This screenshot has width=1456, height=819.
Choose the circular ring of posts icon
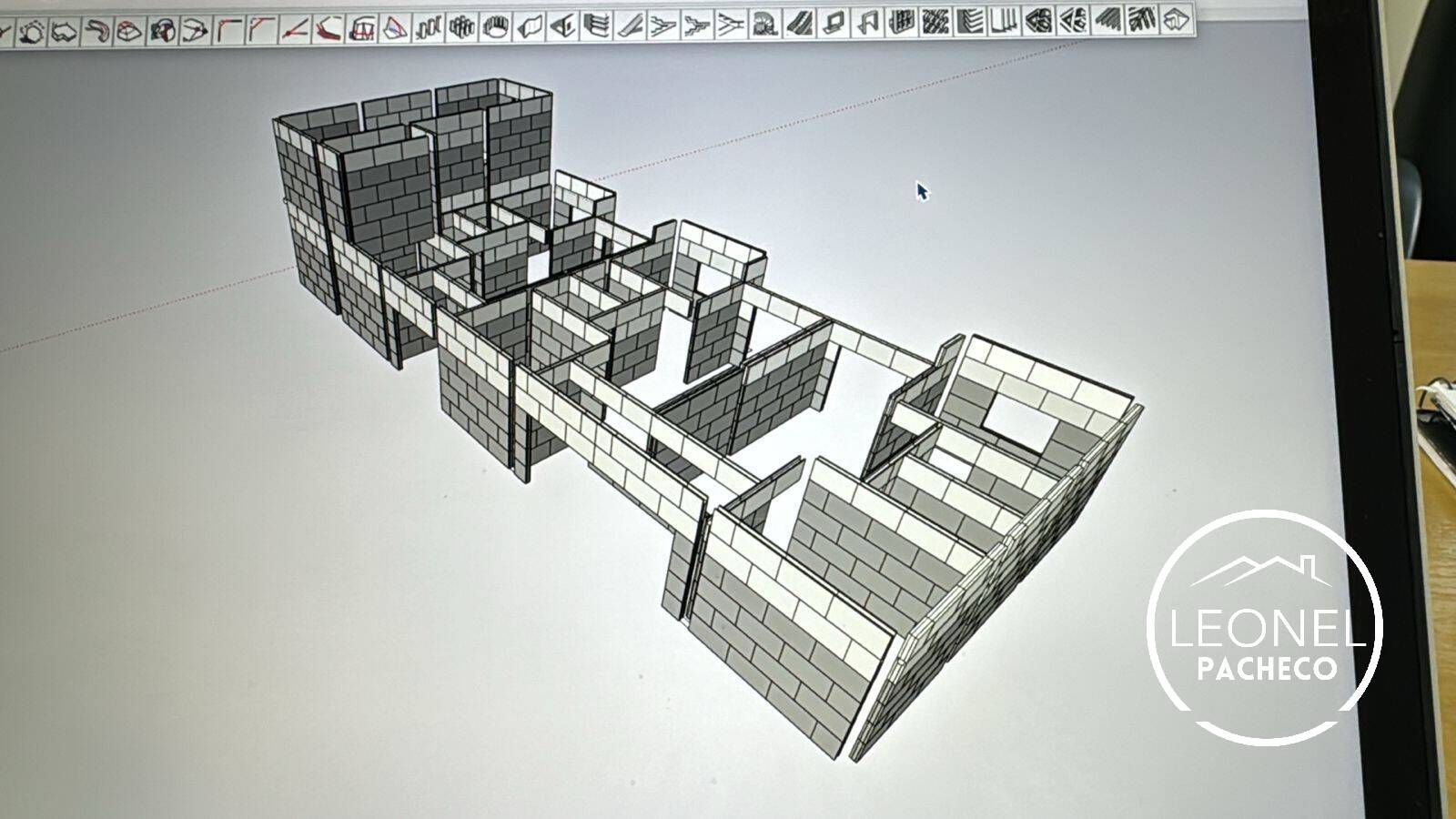click(x=495, y=27)
